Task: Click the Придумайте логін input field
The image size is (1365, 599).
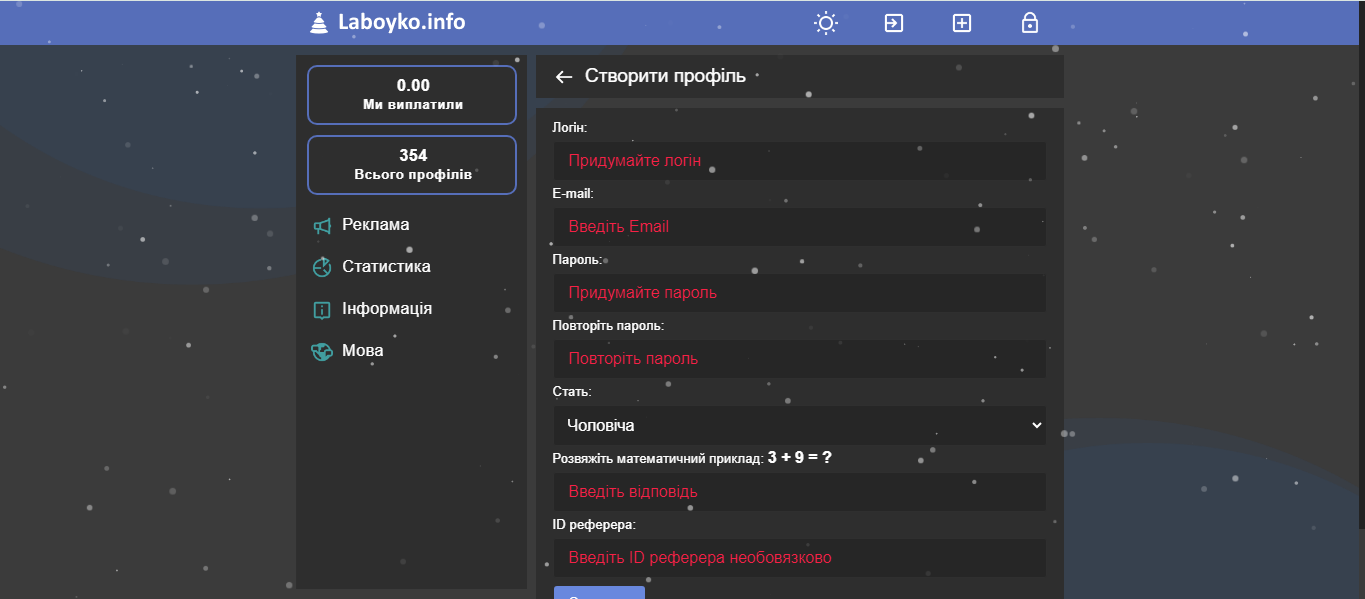Action: click(799, 161)
